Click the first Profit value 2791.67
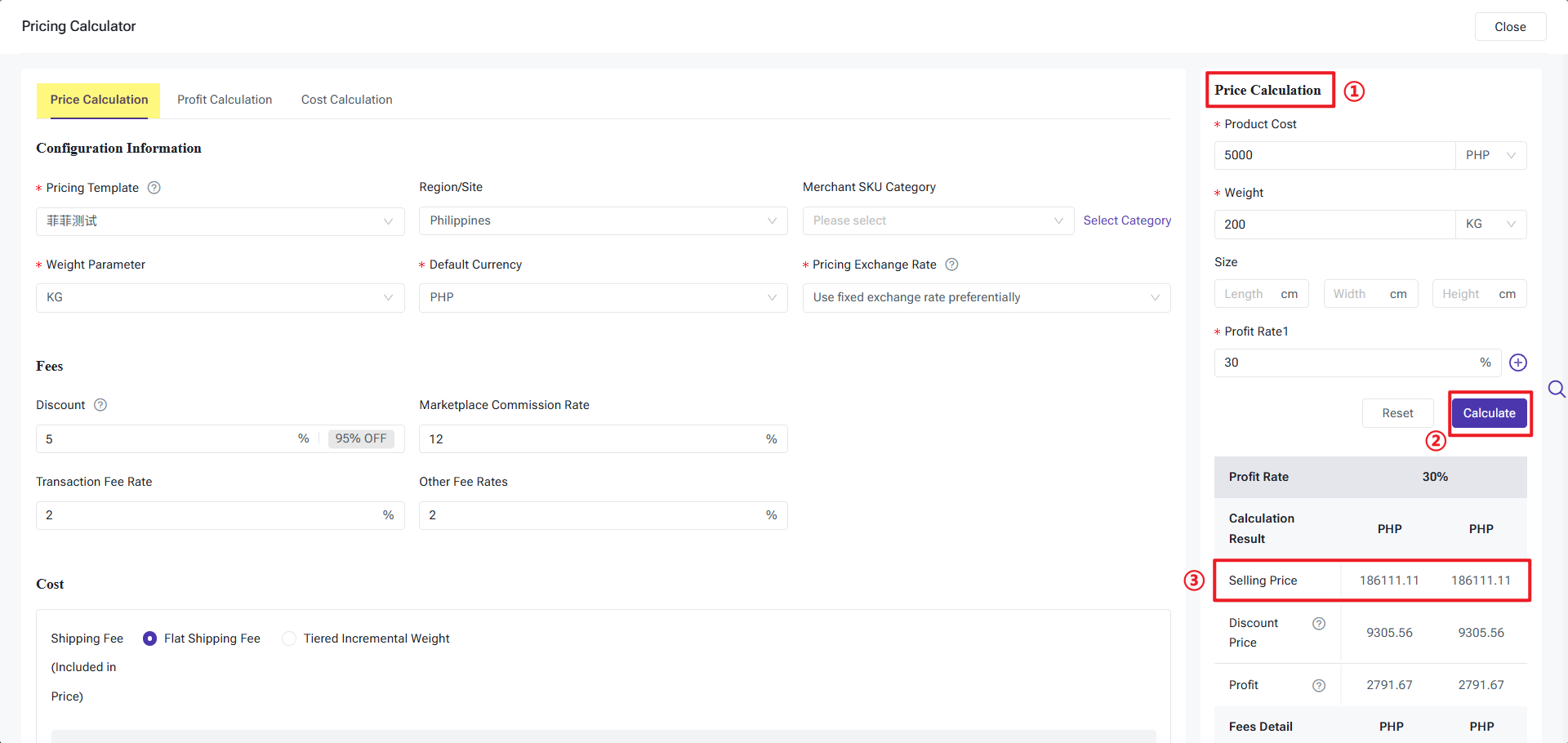The image size is (1568, 743). coord(1389,685)
